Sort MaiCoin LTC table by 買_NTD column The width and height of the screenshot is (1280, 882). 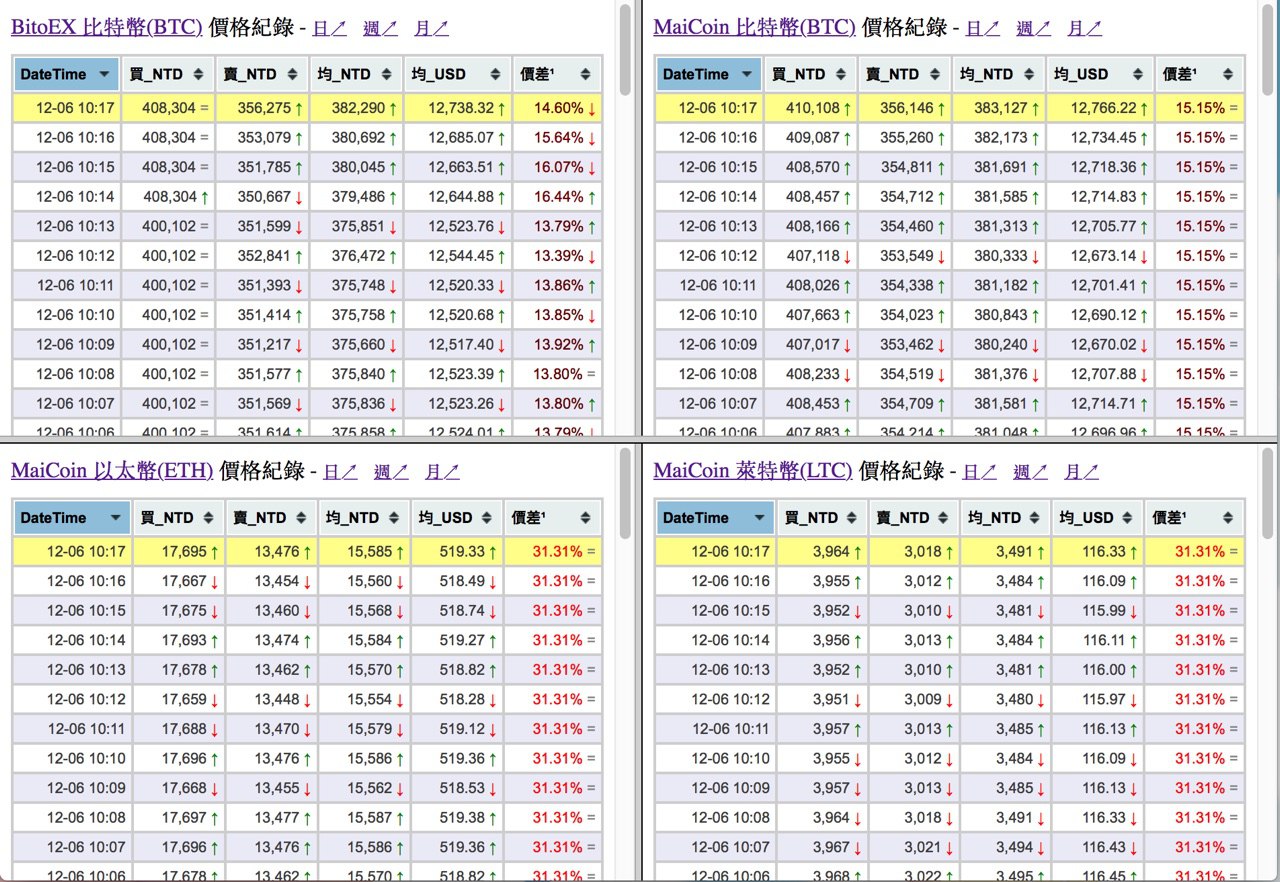point(821,518)
